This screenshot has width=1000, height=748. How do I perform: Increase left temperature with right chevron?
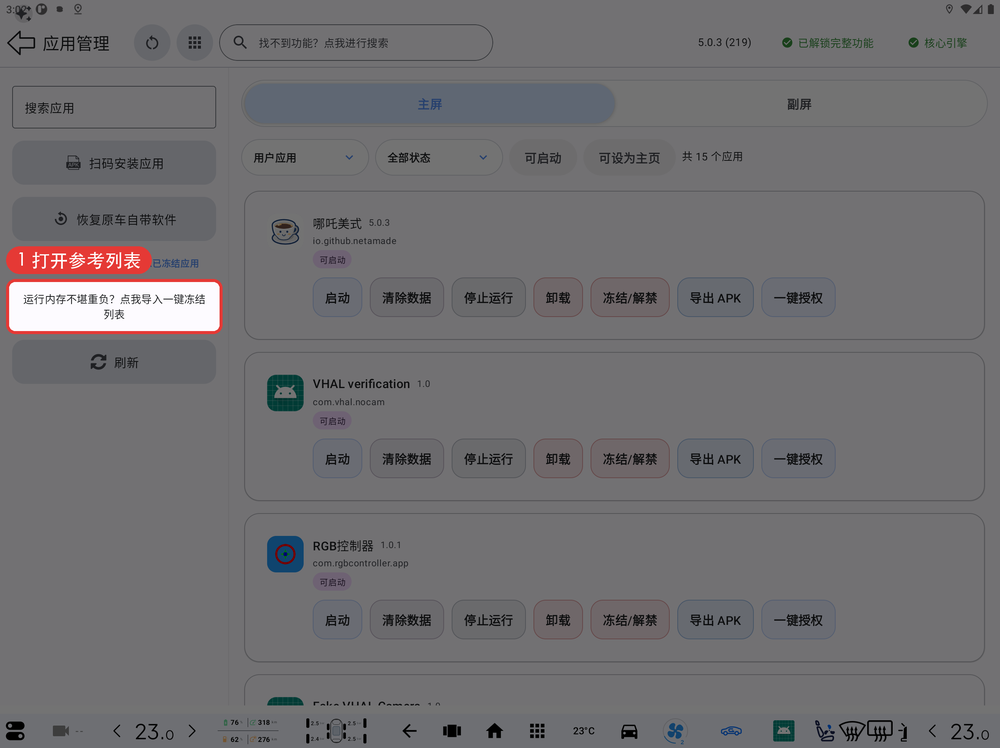point(192,731)
